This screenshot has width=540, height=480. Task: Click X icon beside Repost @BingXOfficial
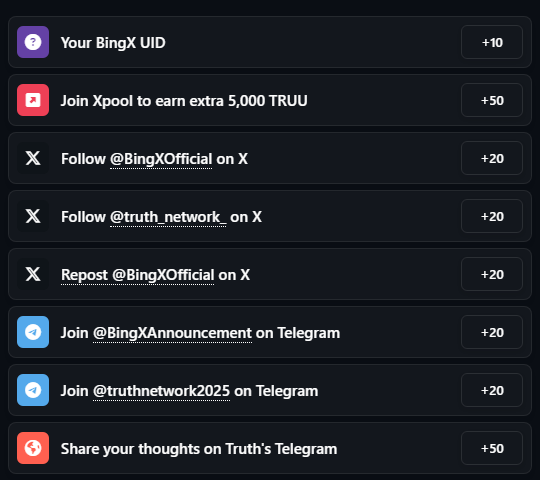[33, 274]
